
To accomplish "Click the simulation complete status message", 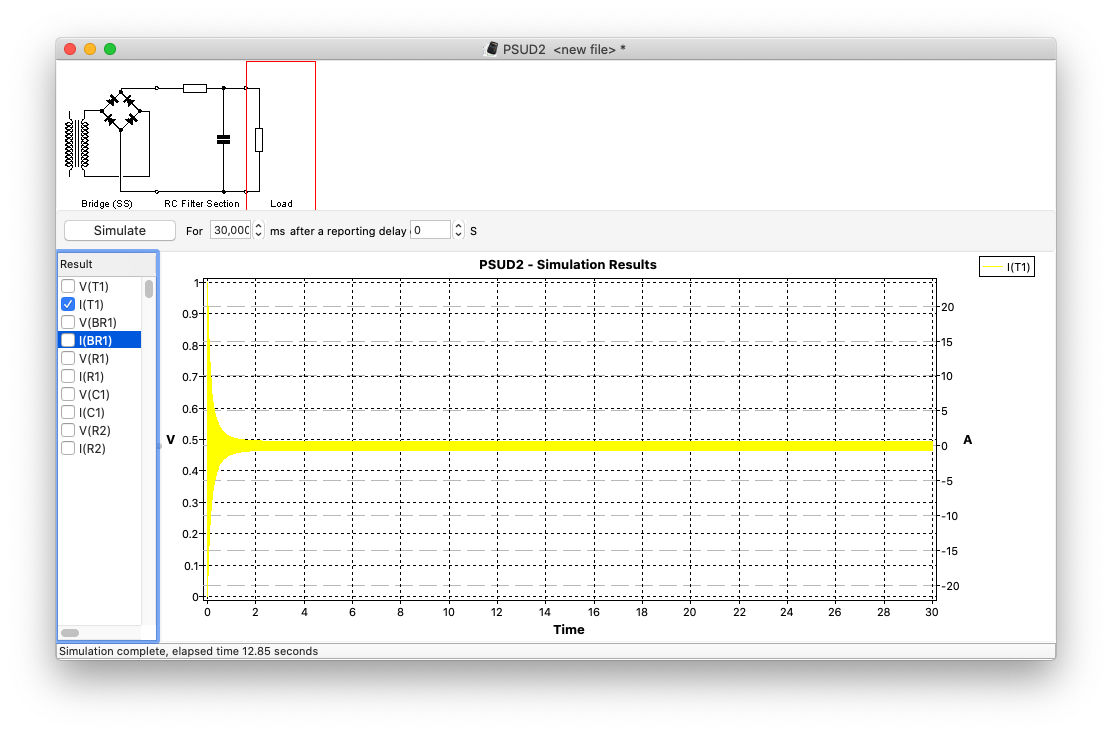I will (189, 651).
